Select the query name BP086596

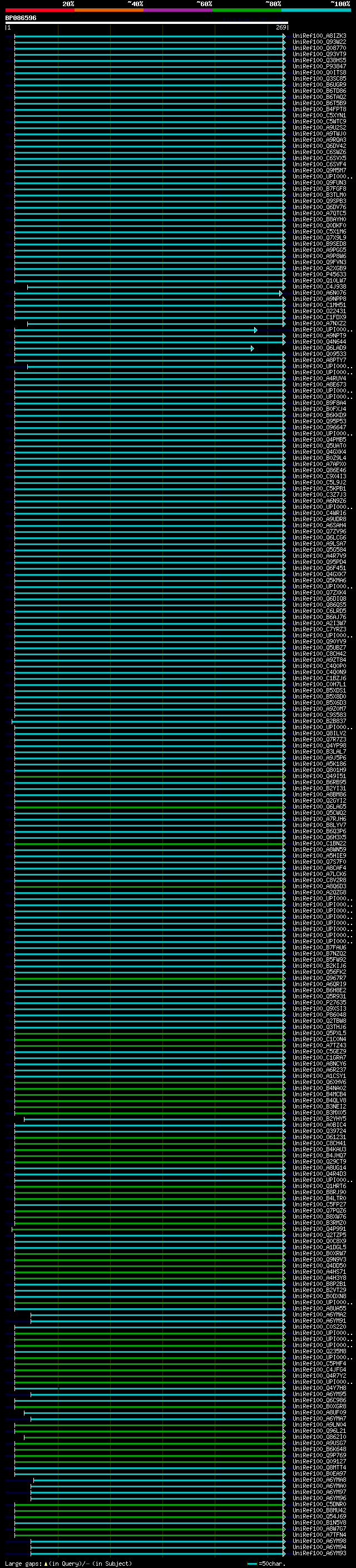[21, 18]
